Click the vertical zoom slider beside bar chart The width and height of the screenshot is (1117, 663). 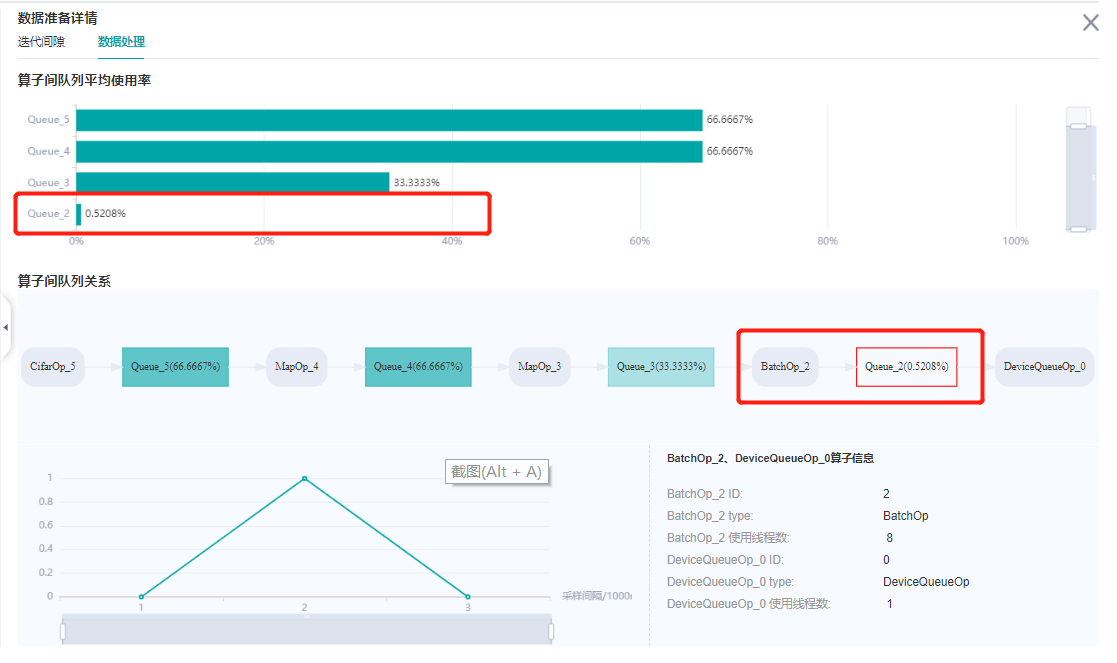pos(1078,176)
